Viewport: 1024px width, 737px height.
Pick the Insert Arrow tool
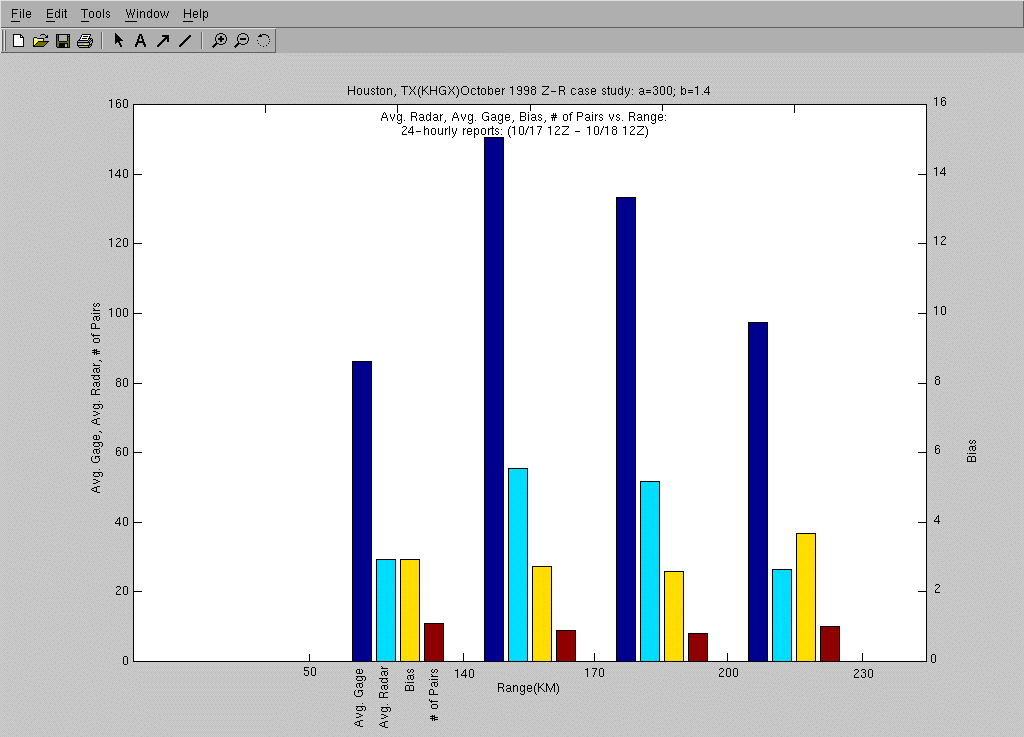click(x=163, y=40)
